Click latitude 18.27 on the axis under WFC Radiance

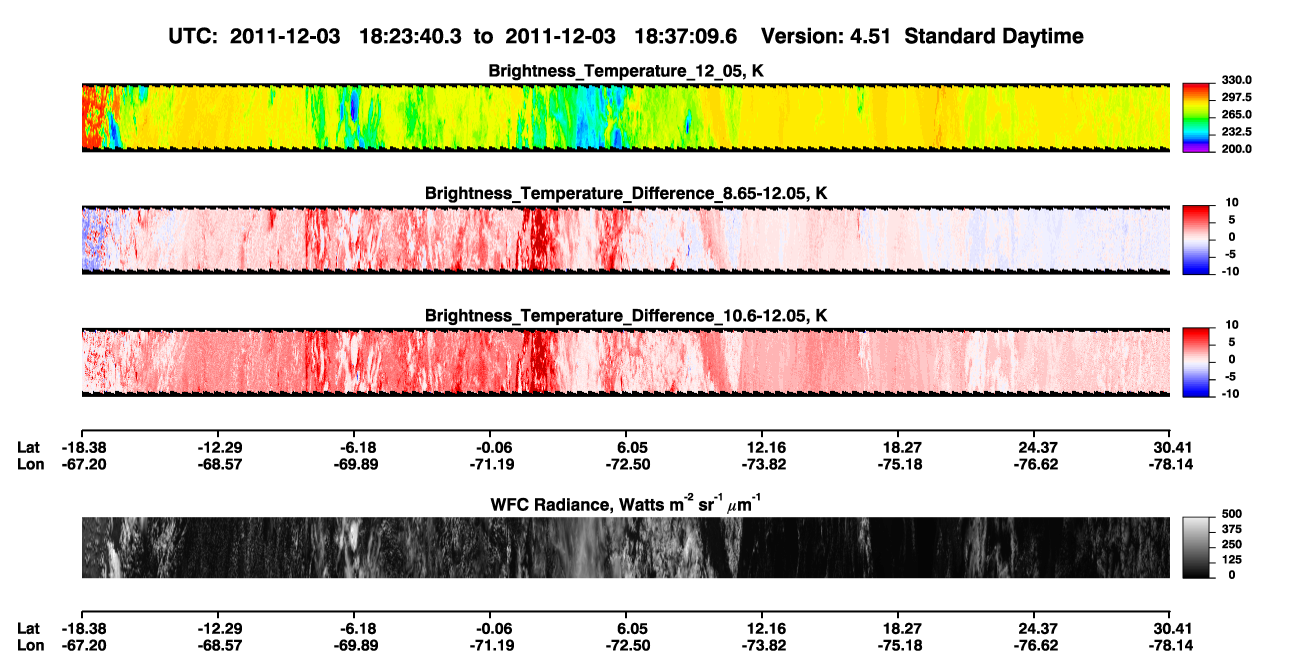(901, 627)
